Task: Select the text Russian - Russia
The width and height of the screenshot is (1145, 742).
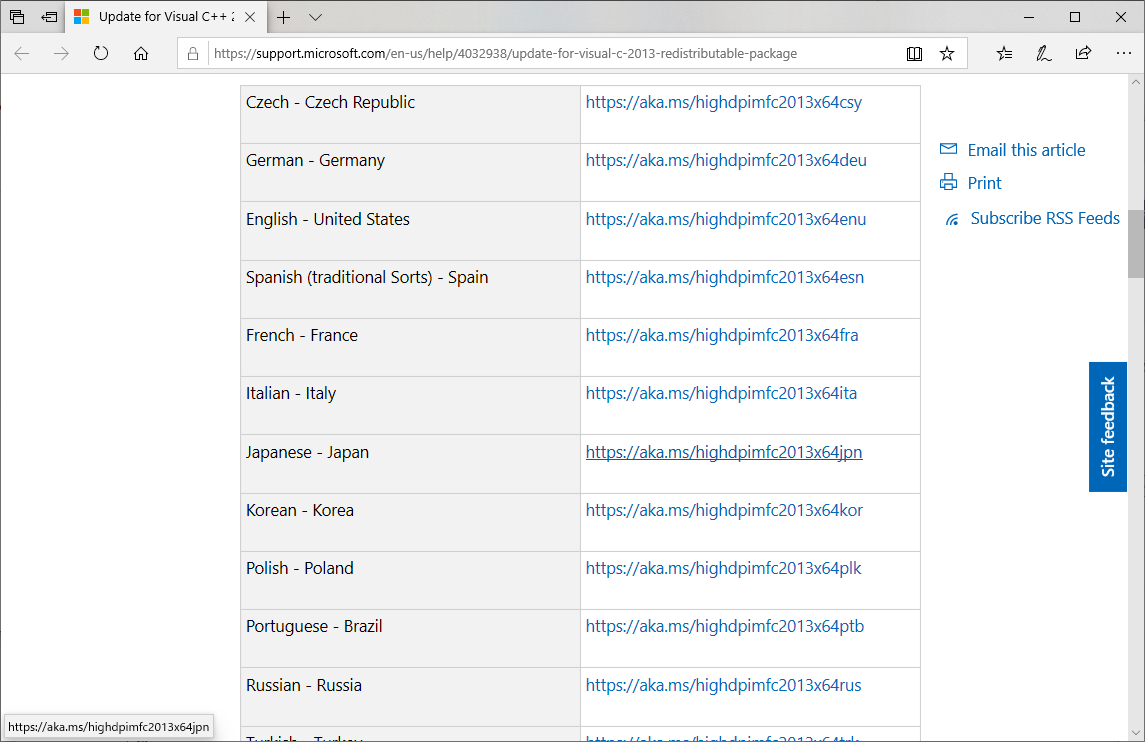Action: 304,685
